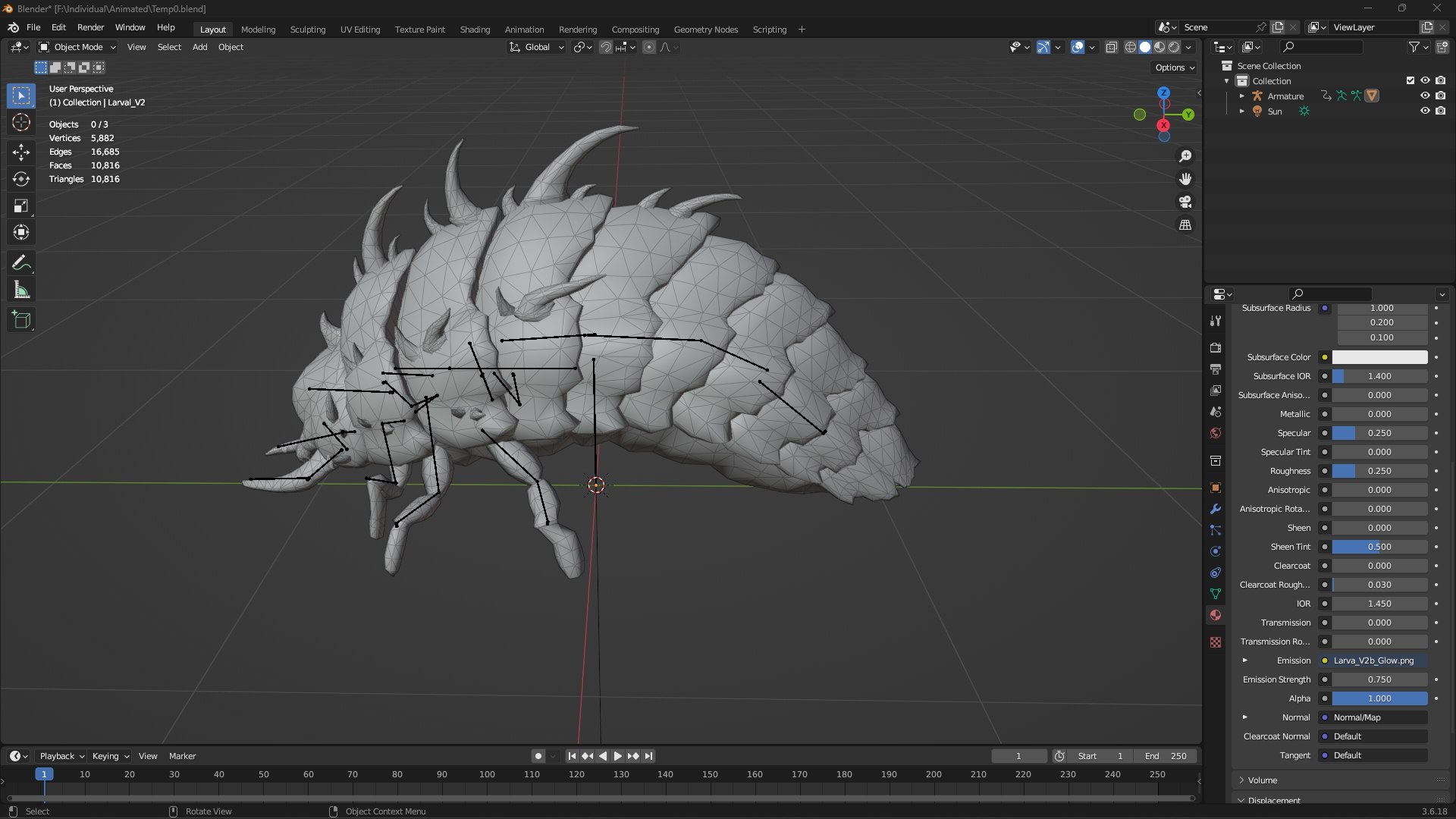Open the Playback dropdown
This screenshot has width=1456, height=819.
(61, 756)
